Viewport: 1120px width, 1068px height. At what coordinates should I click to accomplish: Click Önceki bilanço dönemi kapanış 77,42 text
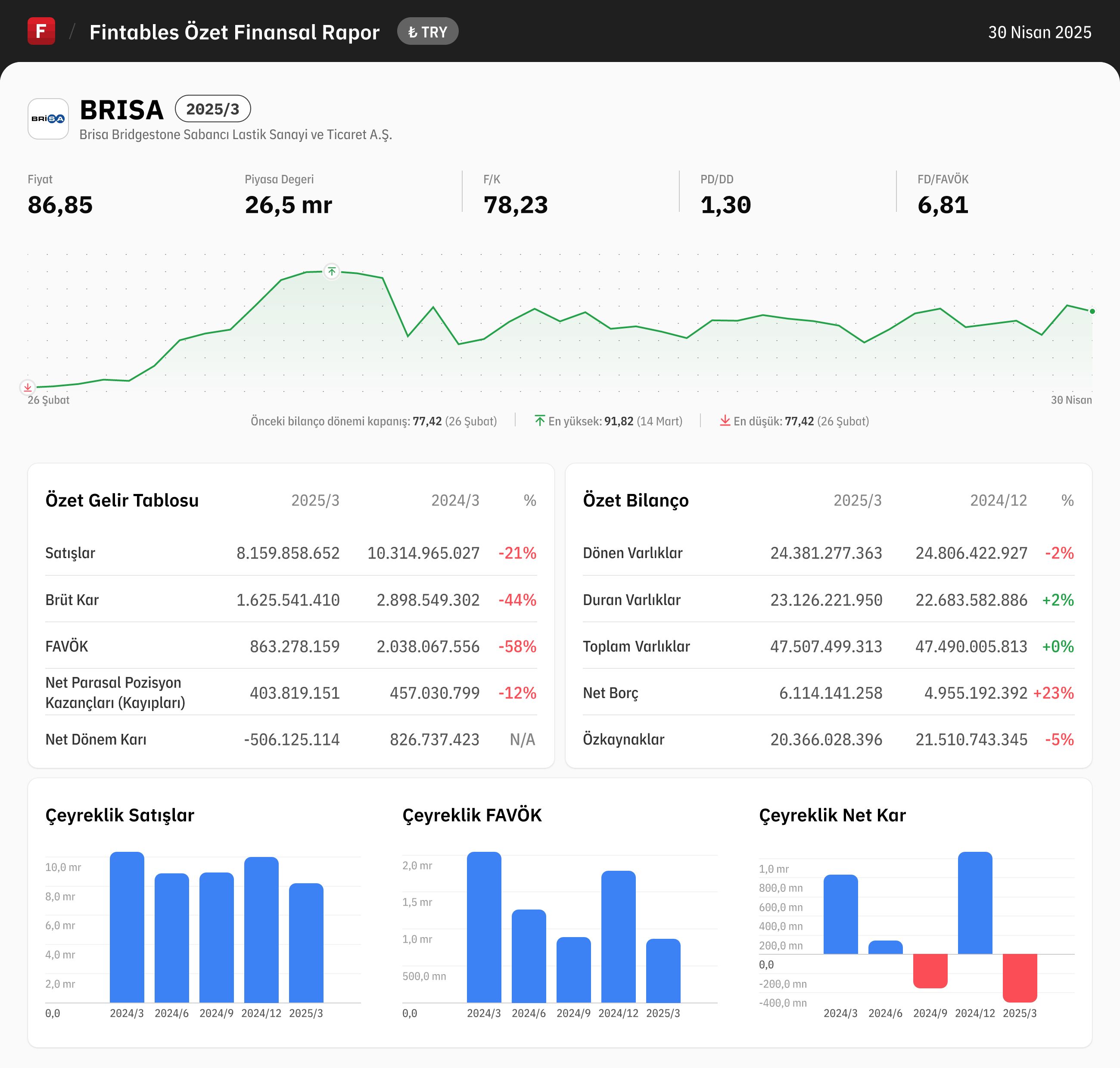tap(373, 421)
